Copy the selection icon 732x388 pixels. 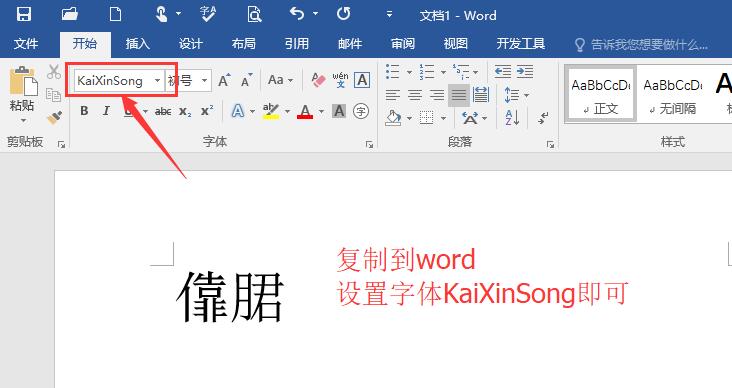pos(53,95)
